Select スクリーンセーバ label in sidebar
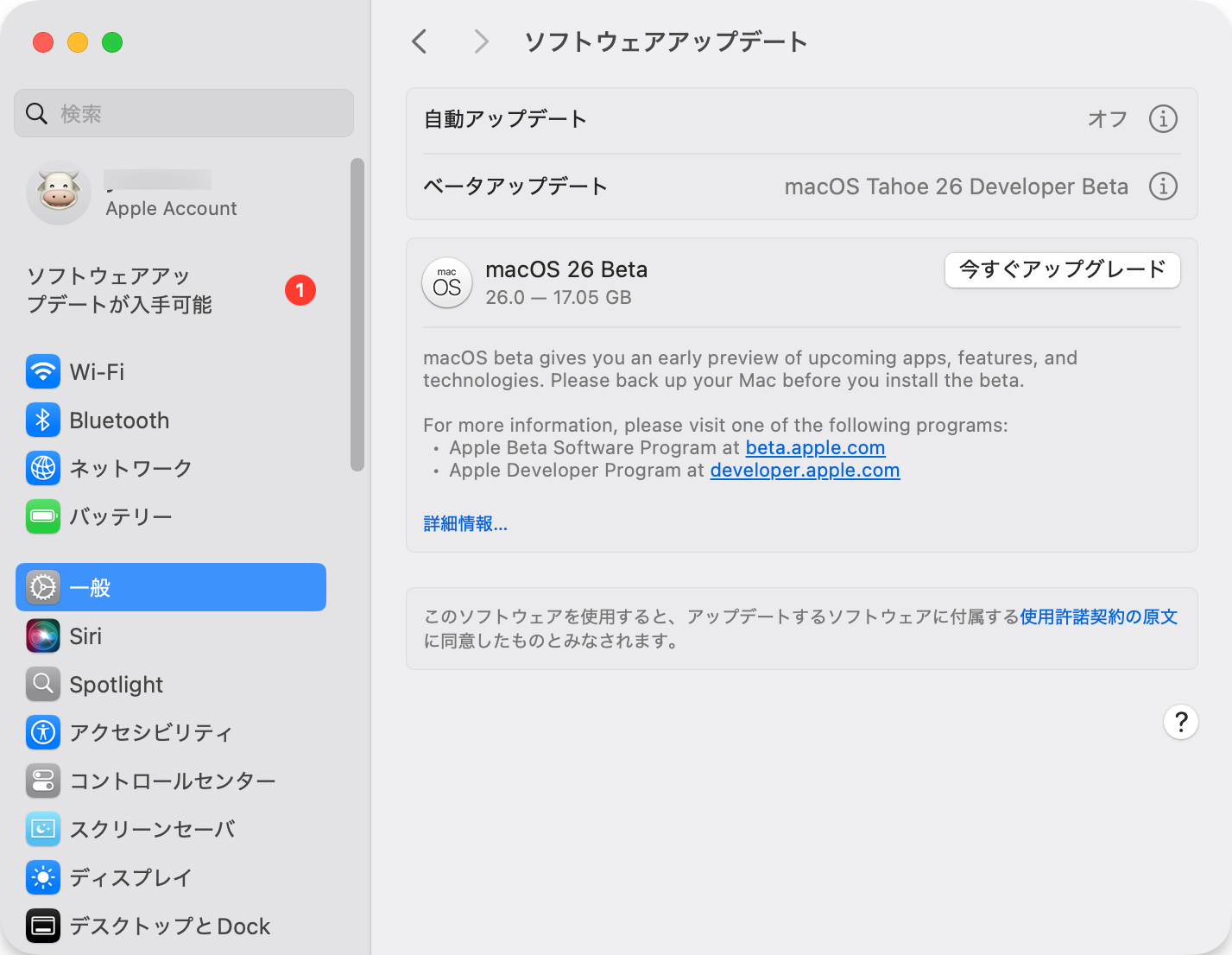The image size is (1232, 955). (x=153, y=829)
